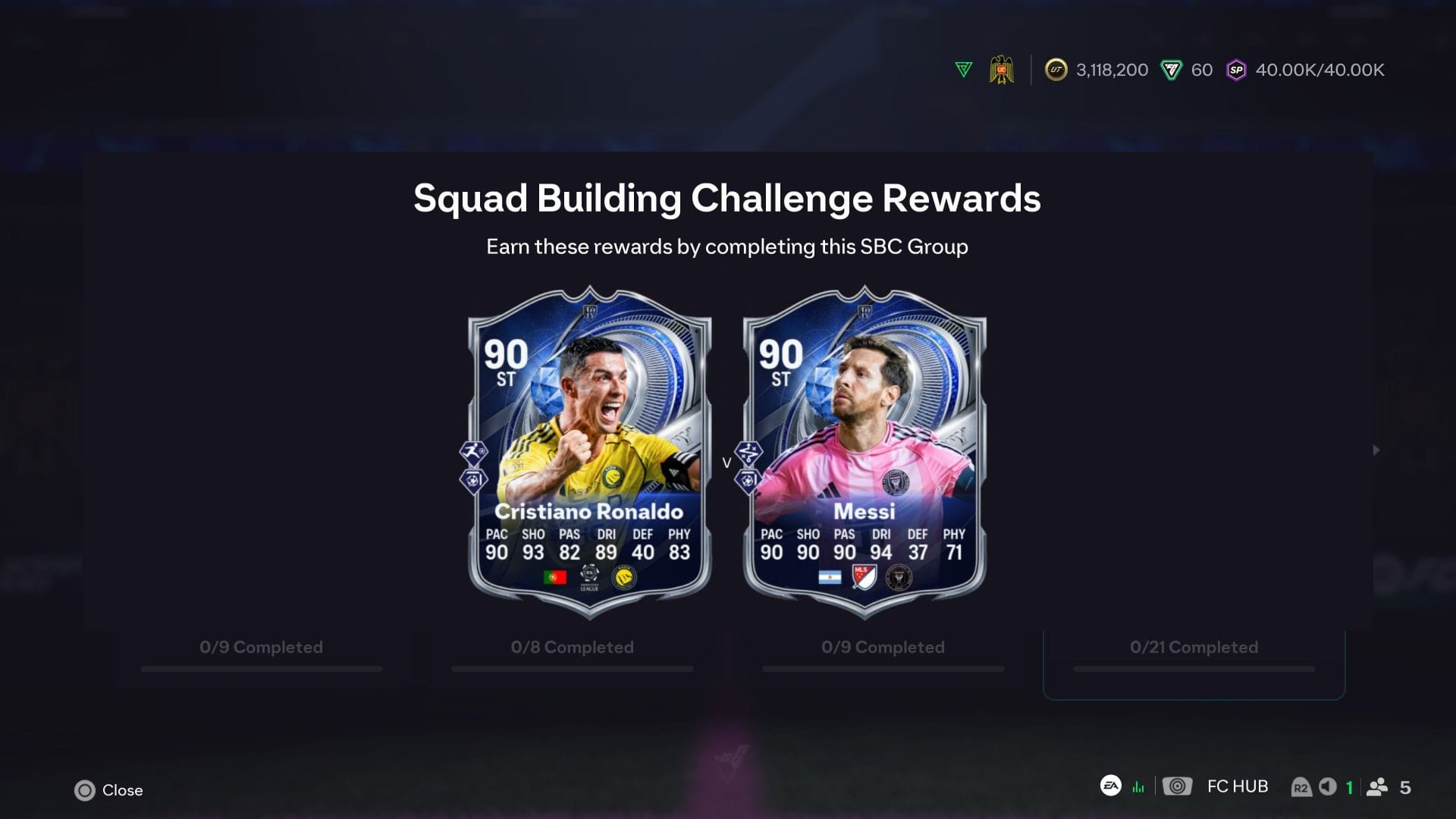This screenshot has height=819, width=1456.
Task: Open the green connection bars icon
Action: (1138, 787)
